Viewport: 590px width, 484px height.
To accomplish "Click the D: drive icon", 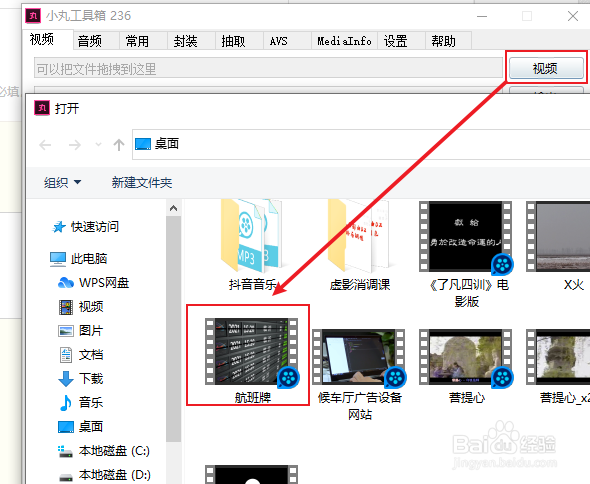I will [66, 477].
